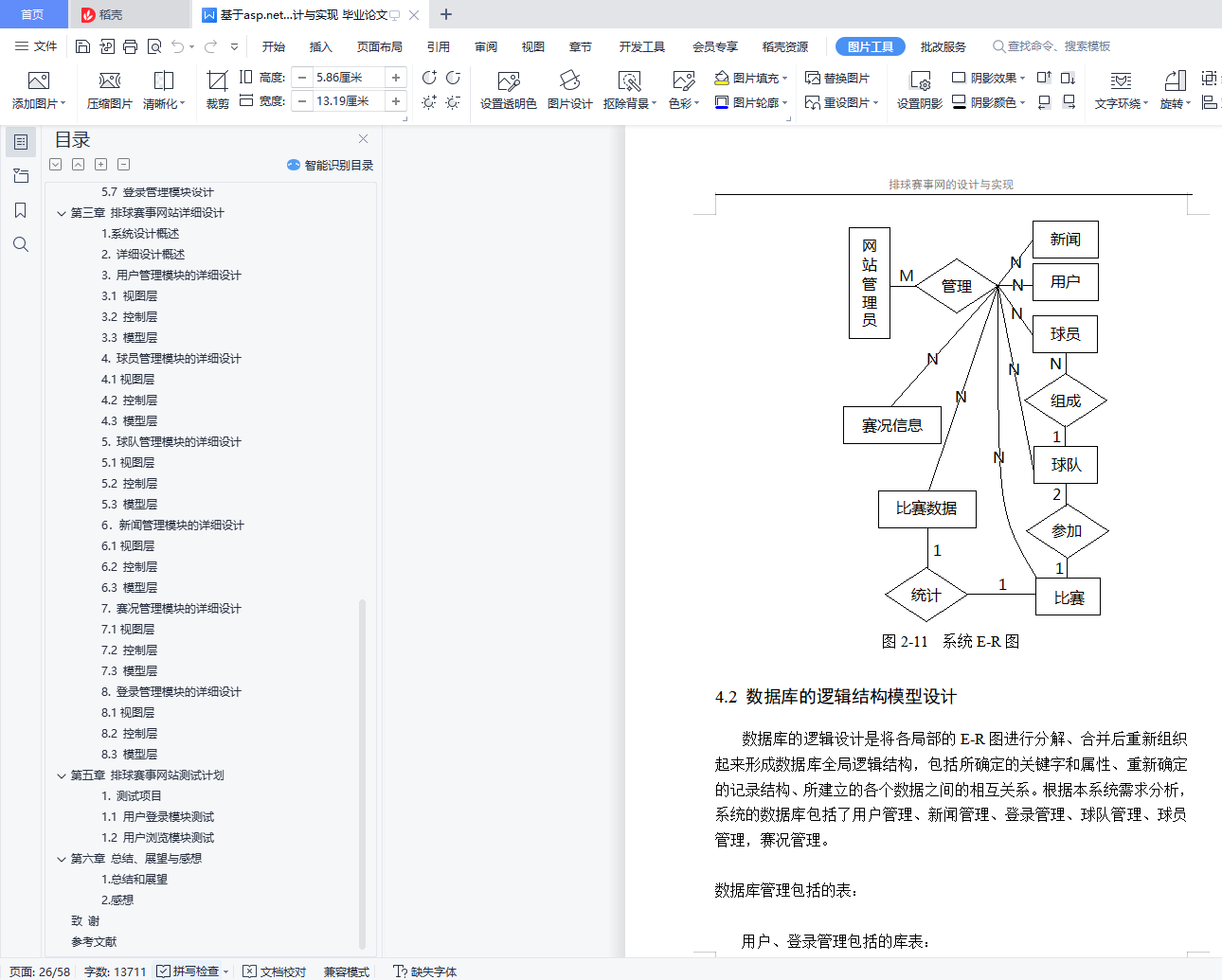This screenshot has height=980, width=1222.
Task: Go to the 首页 home tab
Action: [33, 14]
